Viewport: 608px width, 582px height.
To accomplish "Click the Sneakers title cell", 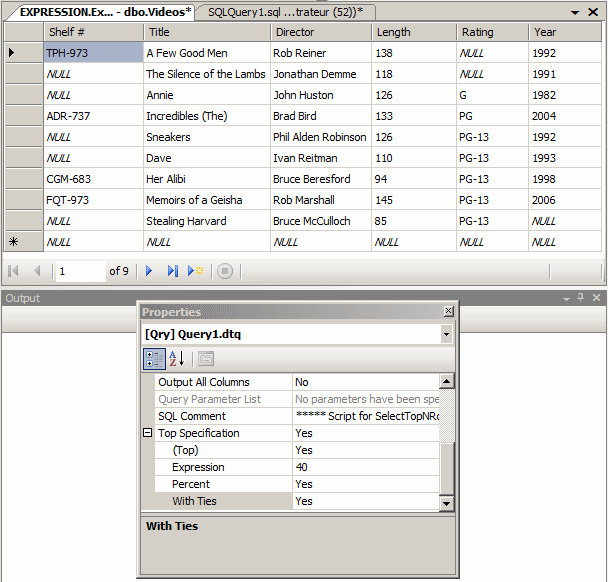I will pyautogui.click(x=207, y=136).
